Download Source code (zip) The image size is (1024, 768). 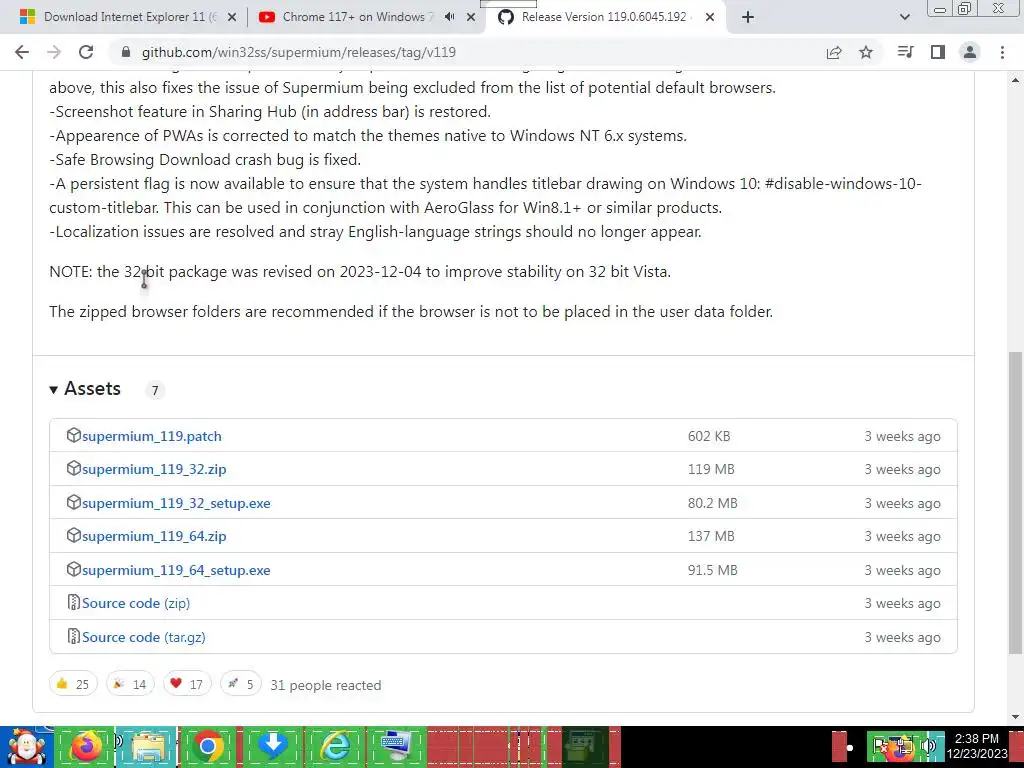136,603
